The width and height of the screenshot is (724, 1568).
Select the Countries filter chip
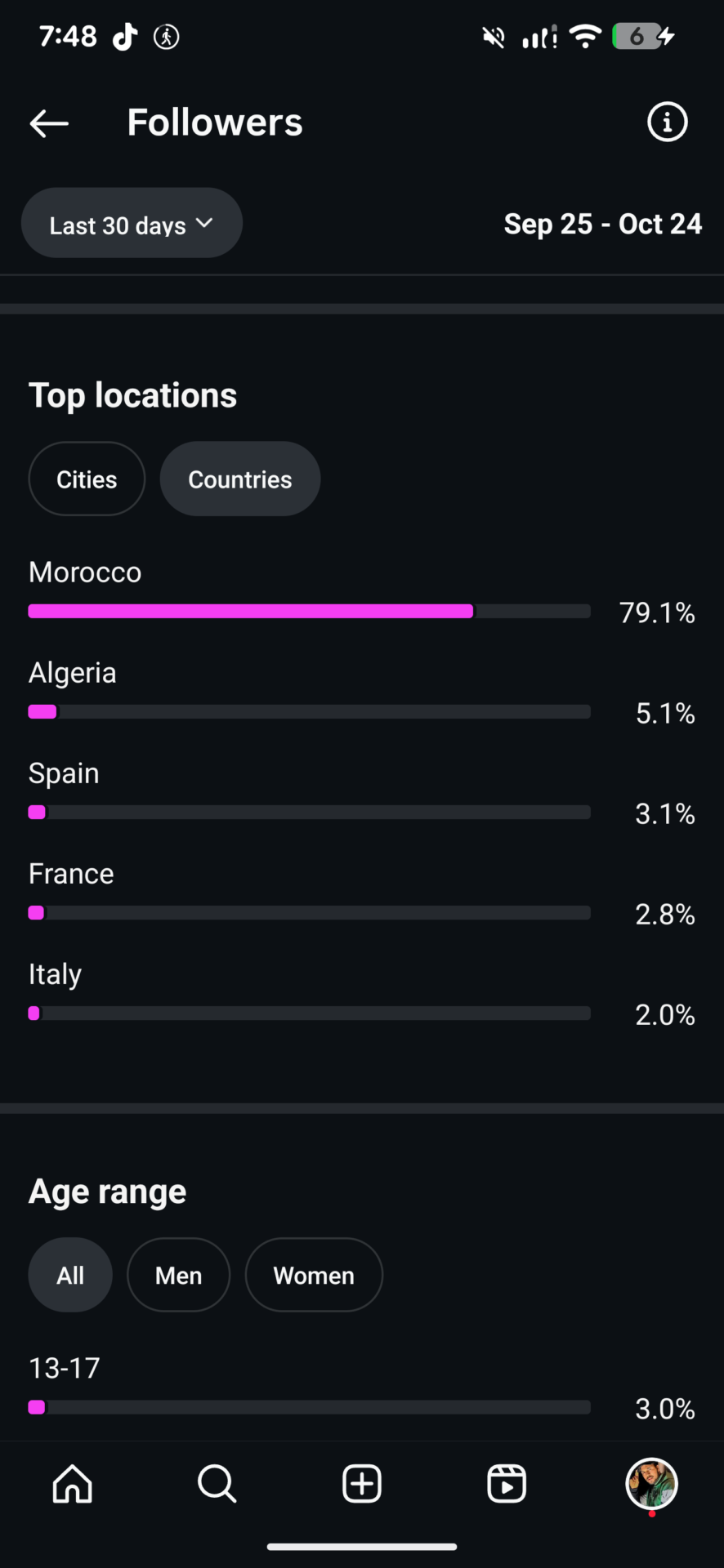tap(239, 479)
